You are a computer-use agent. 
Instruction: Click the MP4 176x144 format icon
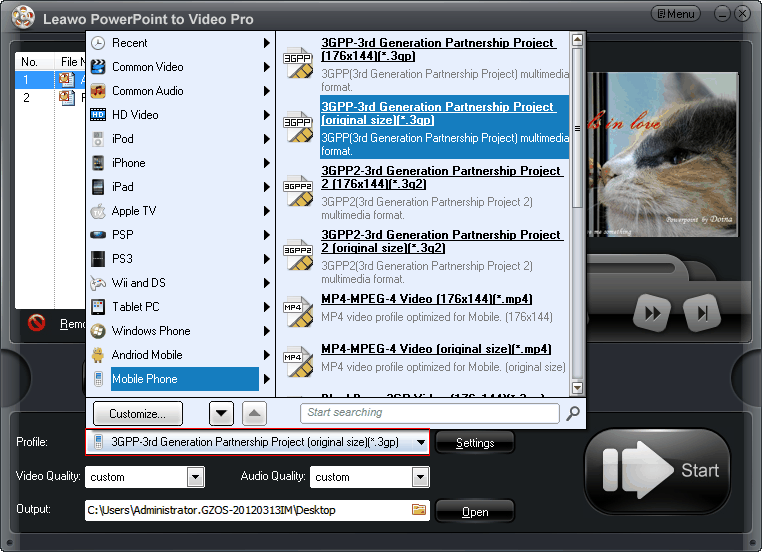coord(298,312)
